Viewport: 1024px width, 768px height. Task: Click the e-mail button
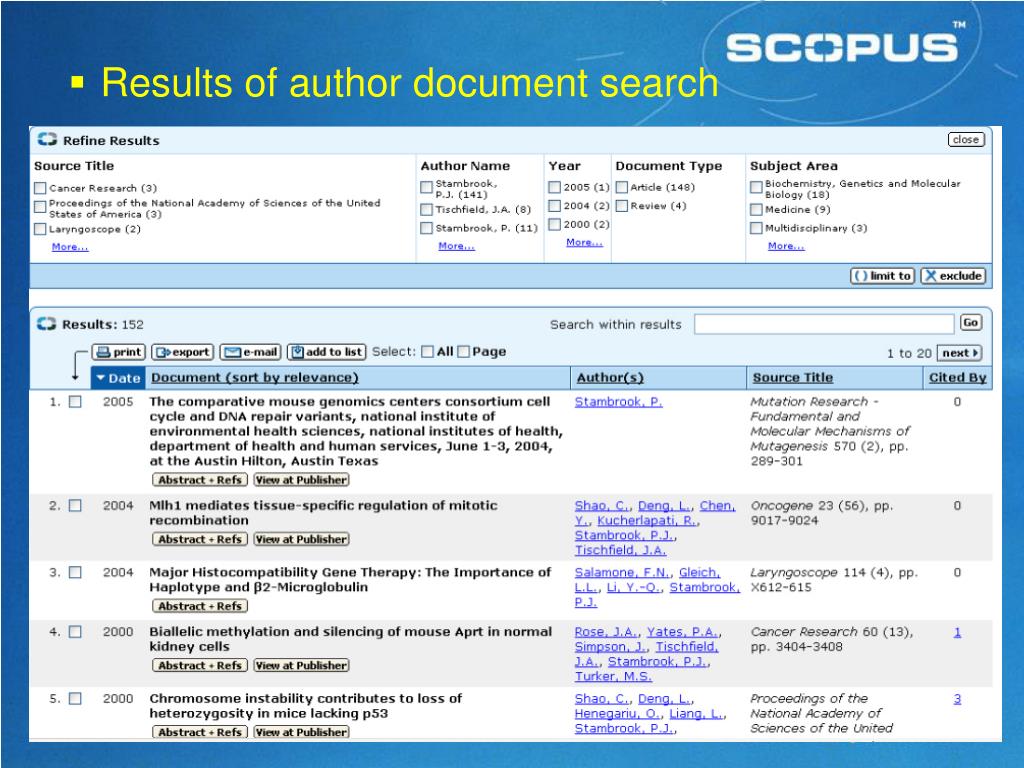tap(251, 352)
